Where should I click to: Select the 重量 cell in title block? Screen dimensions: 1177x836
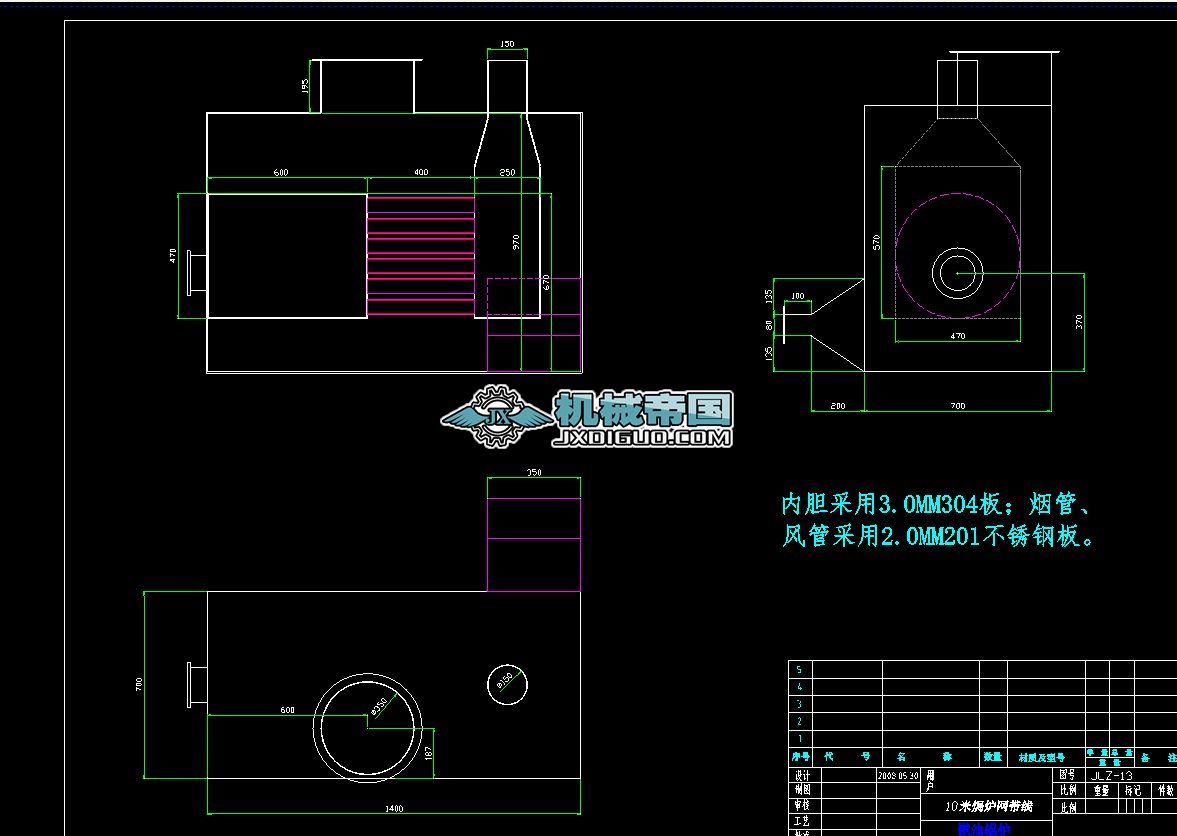(x=1101, y=790)
